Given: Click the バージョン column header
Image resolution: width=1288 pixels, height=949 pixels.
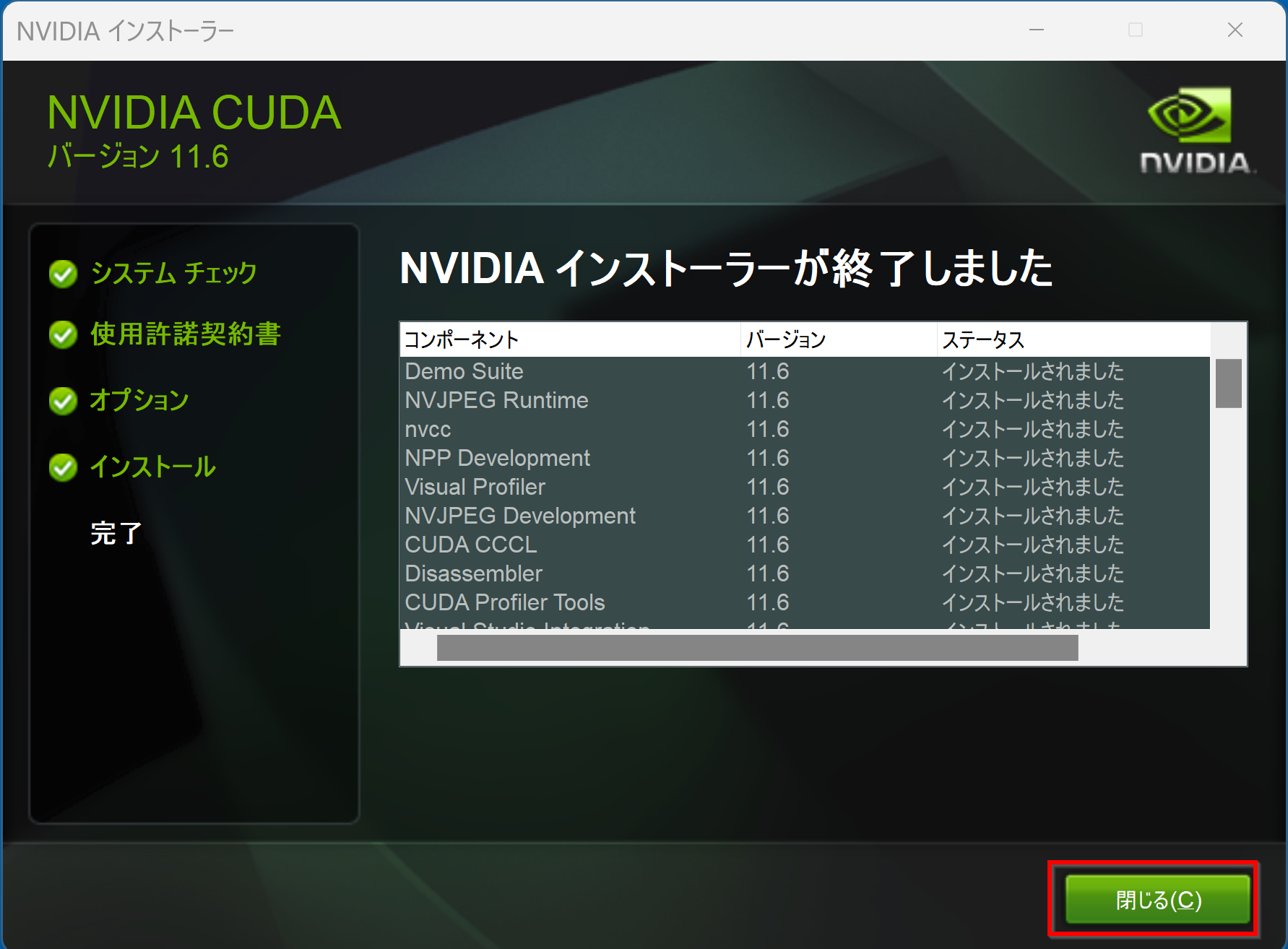Looking at the screenshot, I should click(839, 339).
